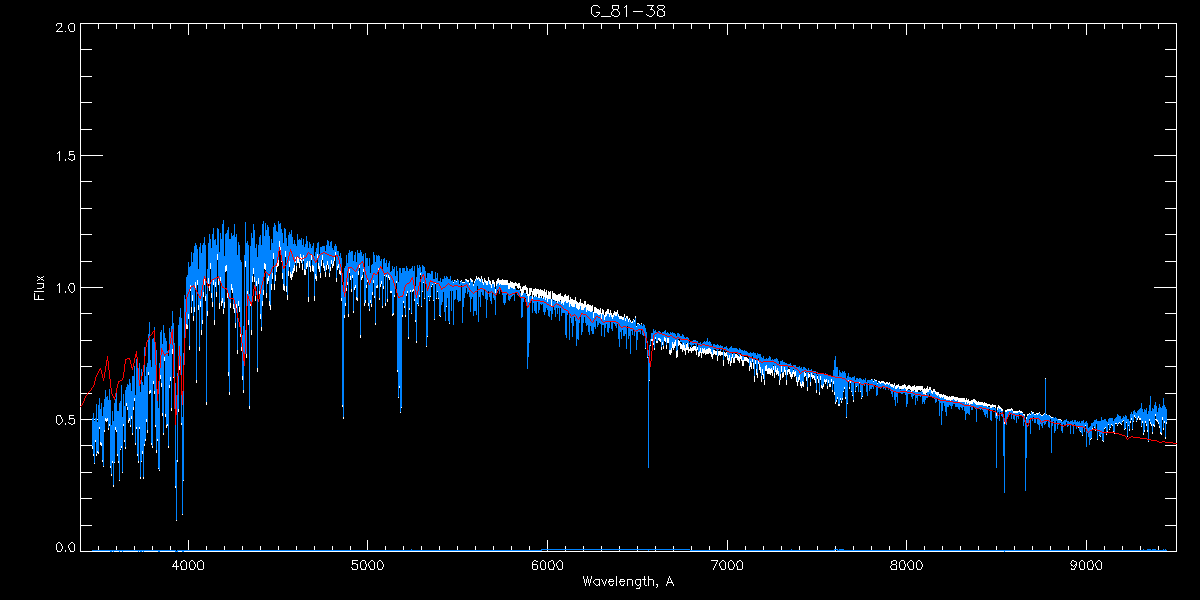This screenshot has width=1200, height=600.
Task: Click the 2.0 flux tick label
Action: [66, 27]
